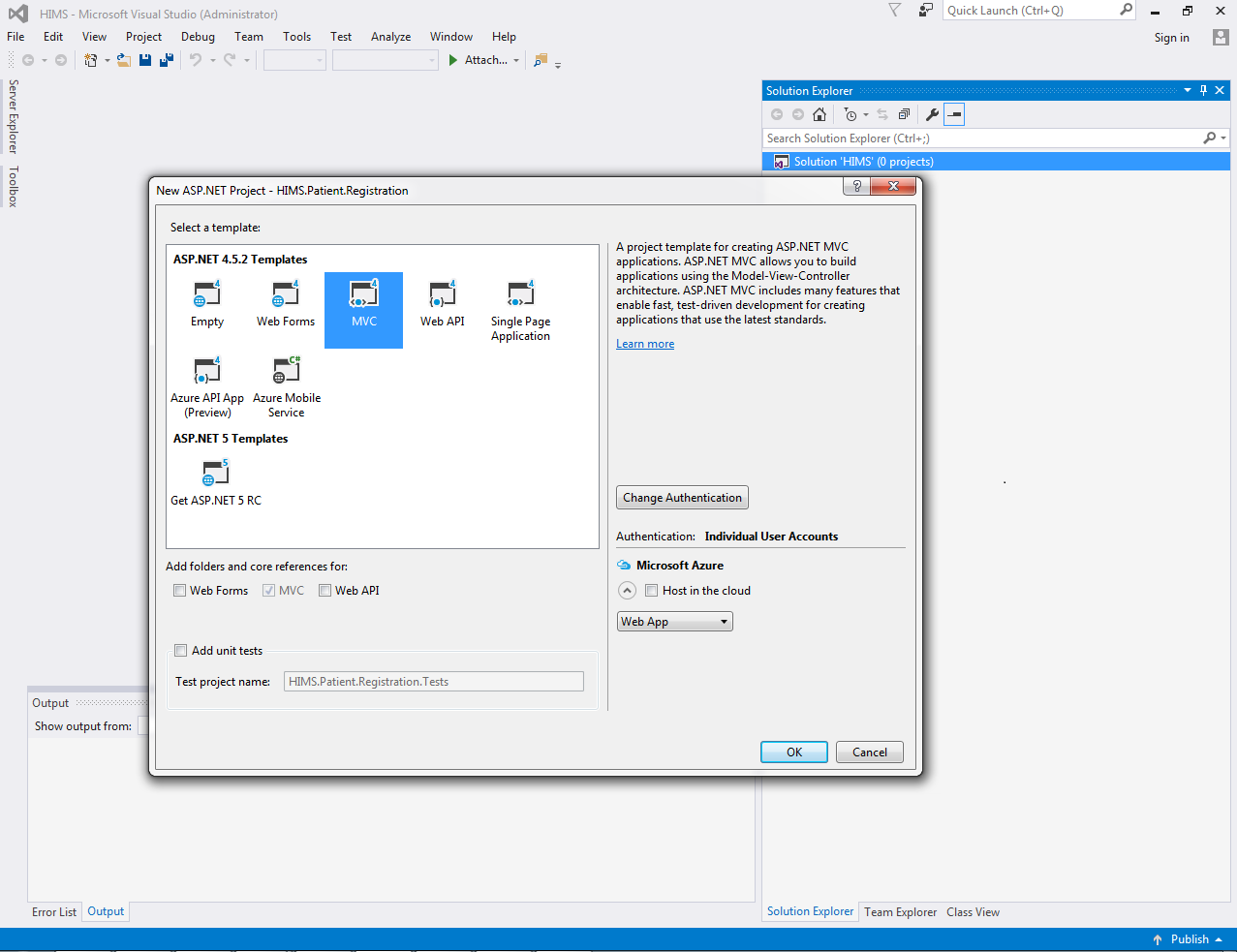Open Pending Changes Filter dropdown arrow

click(866, 114)
